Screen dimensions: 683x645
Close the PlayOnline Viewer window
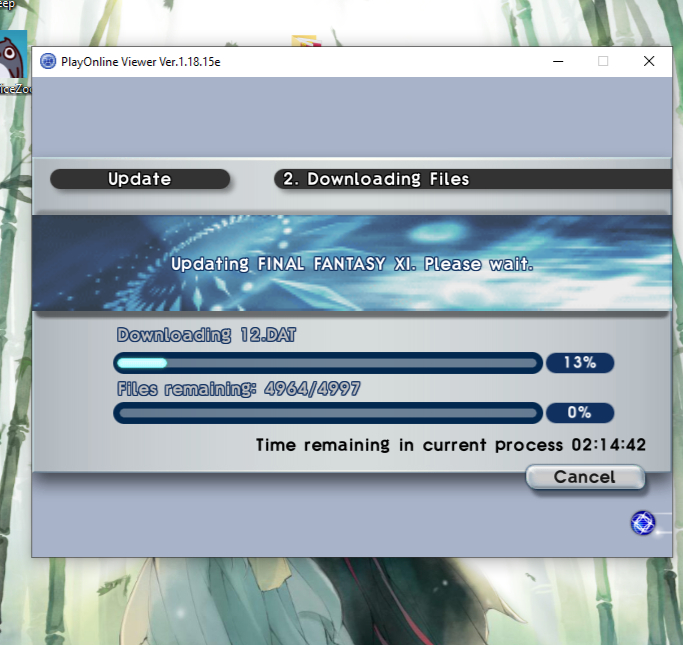[x=649, y=61]
